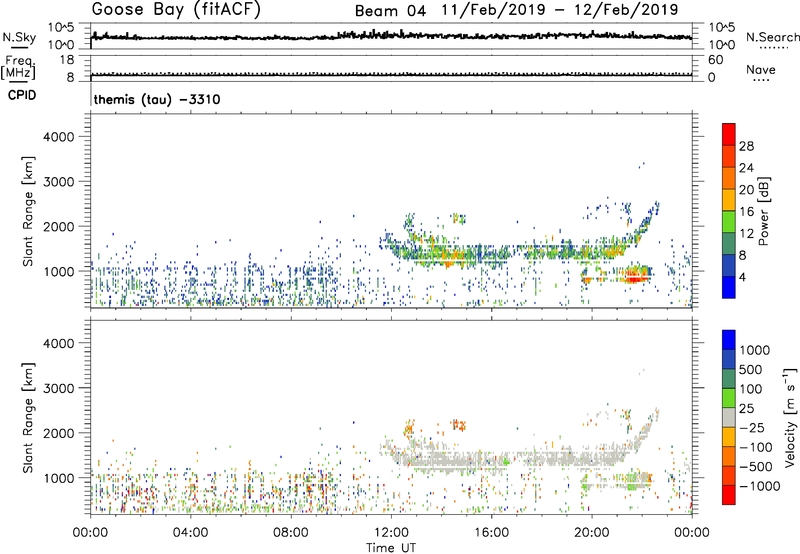Click the 'Goose Bay (fitACF)' plot title
800x554 pixels.
(x=176, y=10)
